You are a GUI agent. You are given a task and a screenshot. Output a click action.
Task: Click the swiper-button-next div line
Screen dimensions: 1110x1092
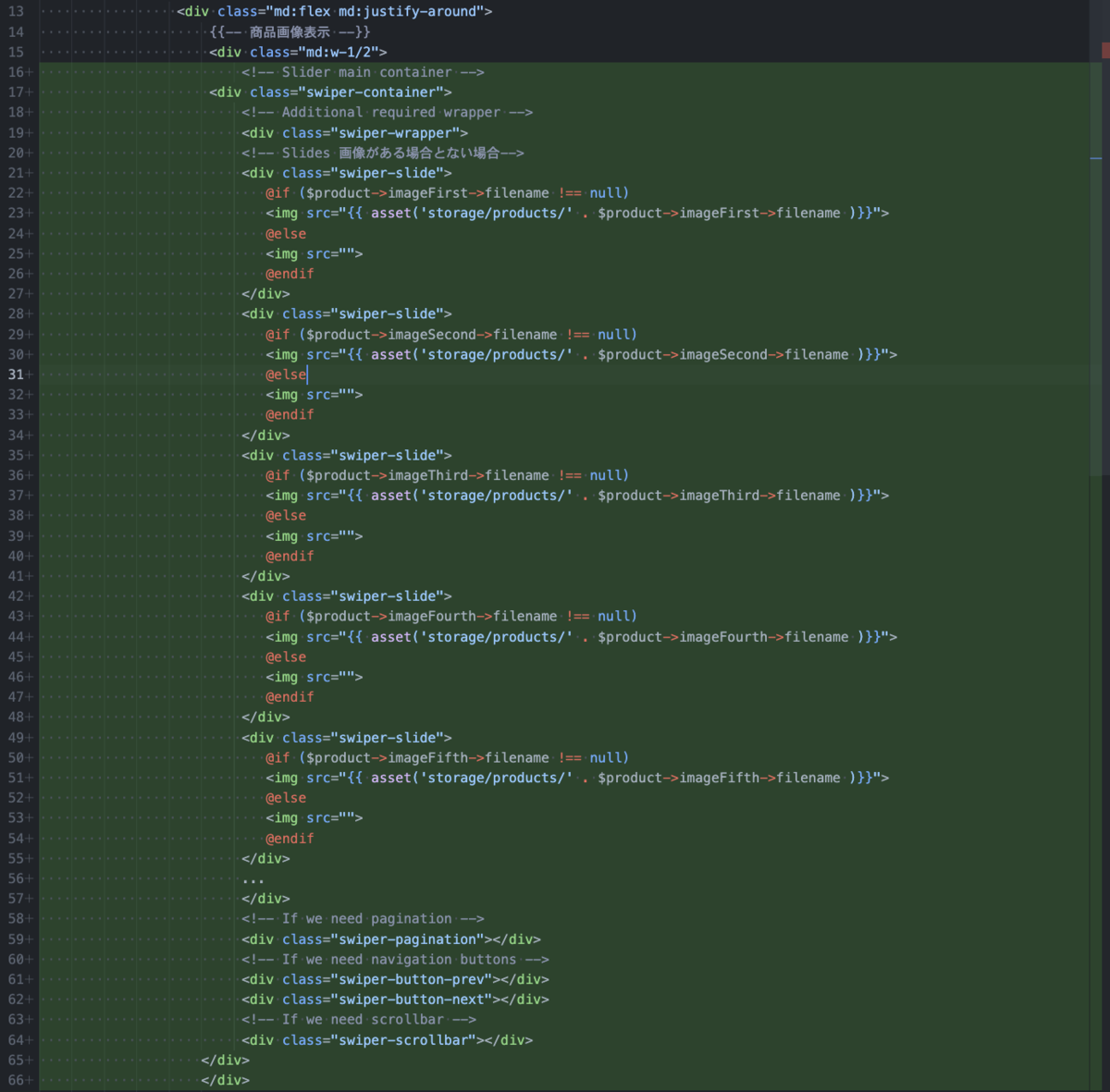[395, 1000]
